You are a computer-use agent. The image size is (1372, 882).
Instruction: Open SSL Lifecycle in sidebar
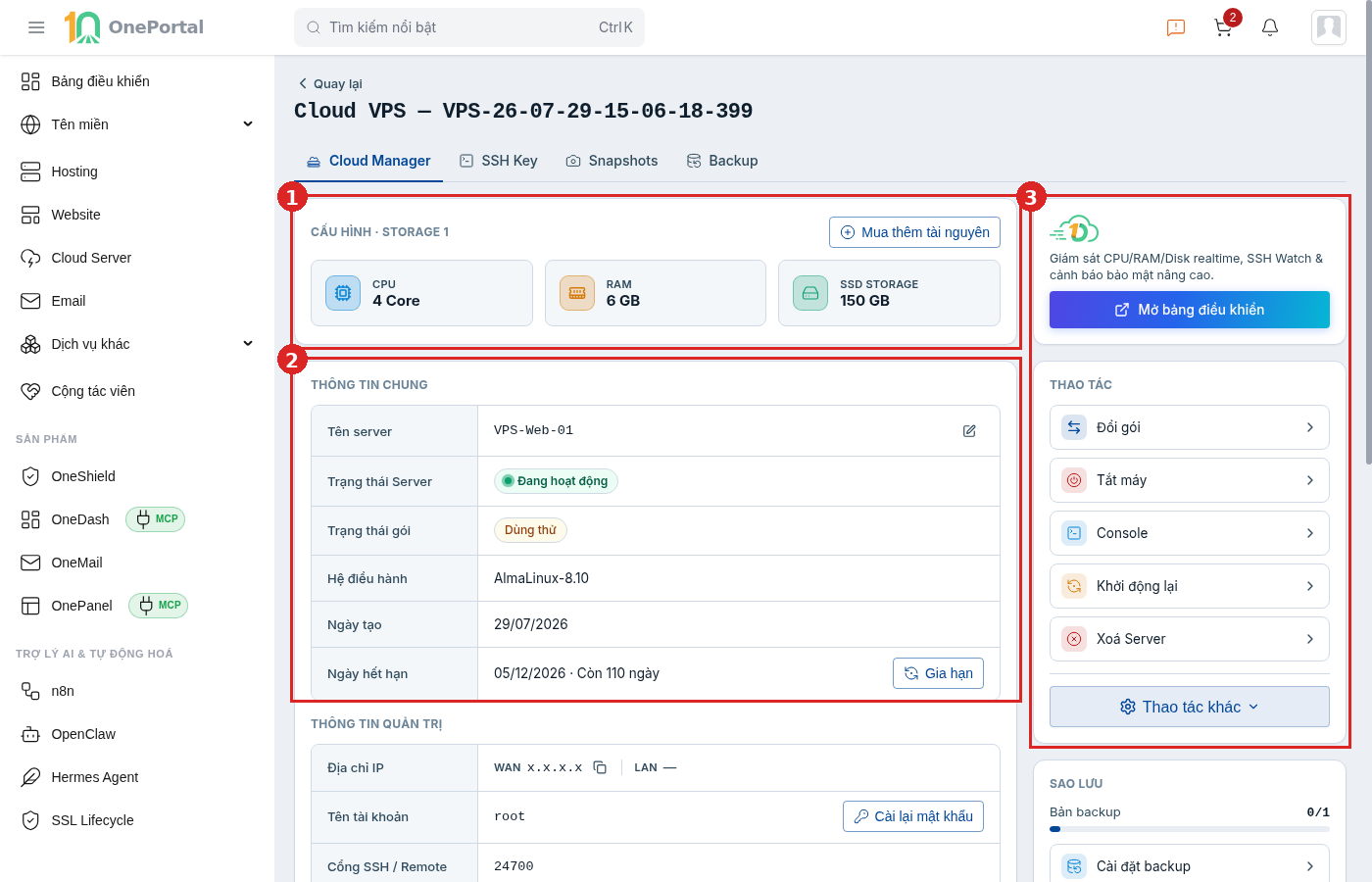click(x=137, y=820)
